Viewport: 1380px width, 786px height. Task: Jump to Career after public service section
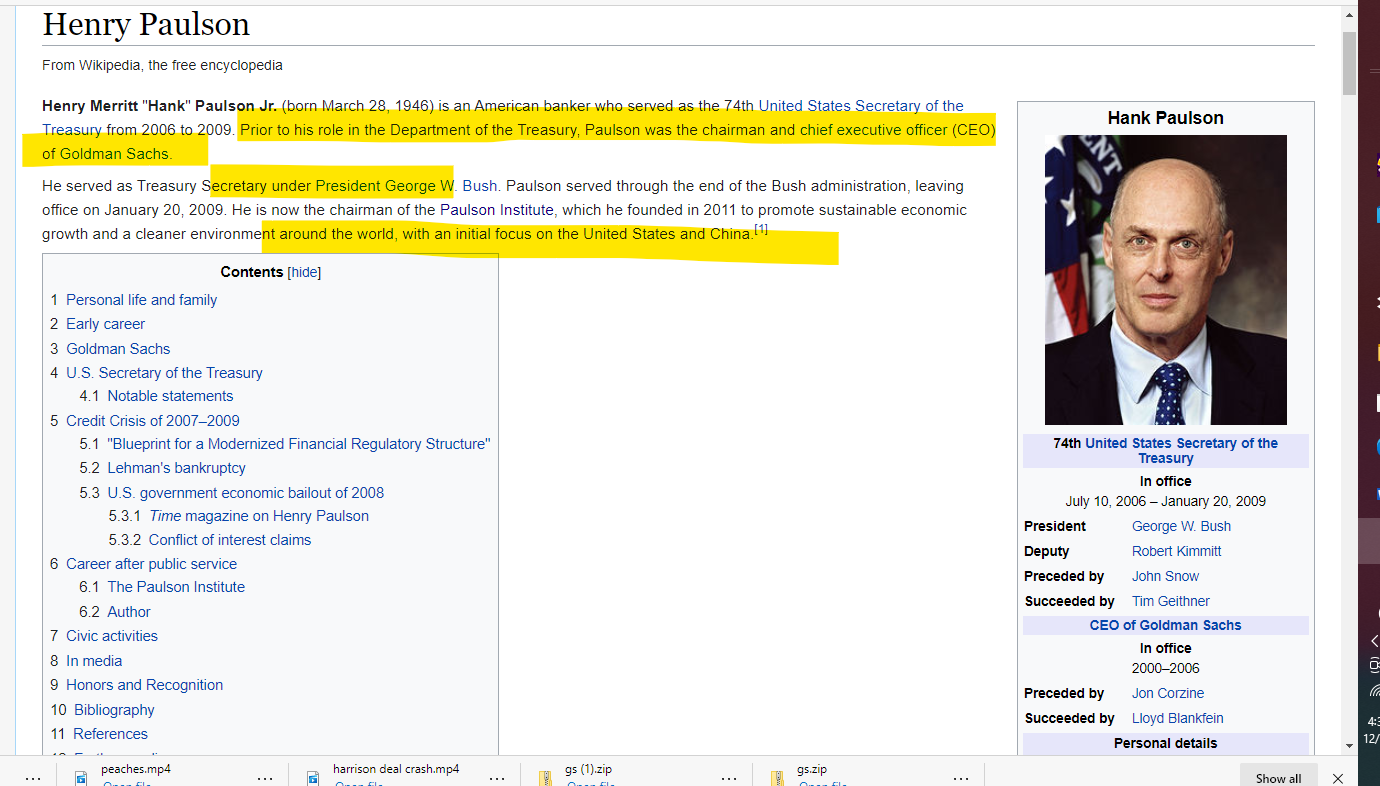click(x=151, y=564)
